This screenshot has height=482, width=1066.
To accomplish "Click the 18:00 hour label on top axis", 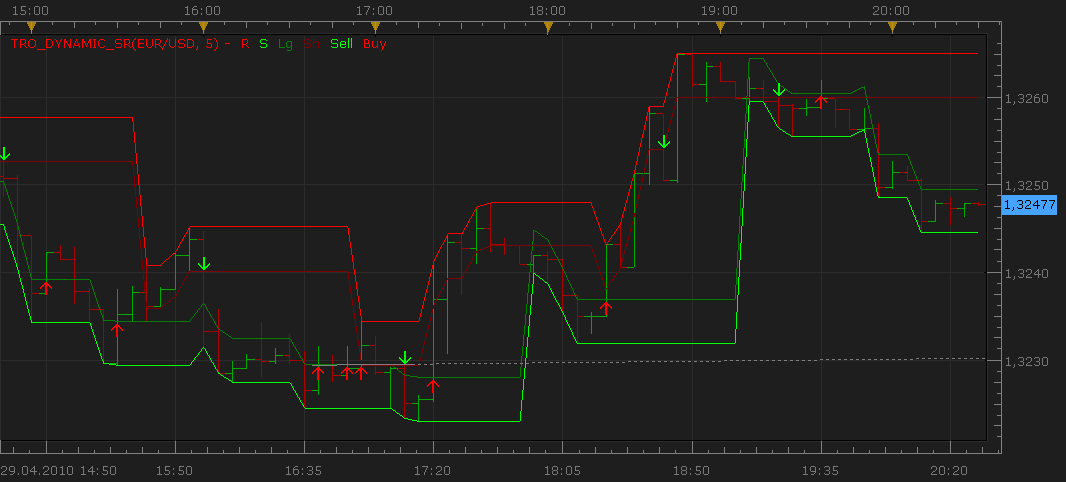I will (548, 10).
